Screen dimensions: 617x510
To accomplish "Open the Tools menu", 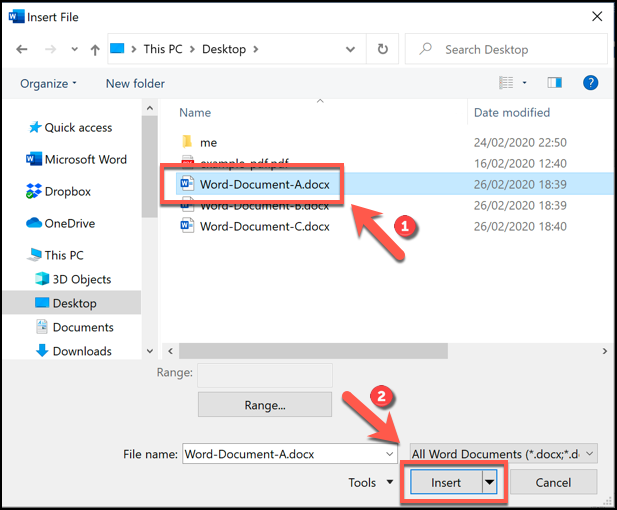I will pos(370,482).
